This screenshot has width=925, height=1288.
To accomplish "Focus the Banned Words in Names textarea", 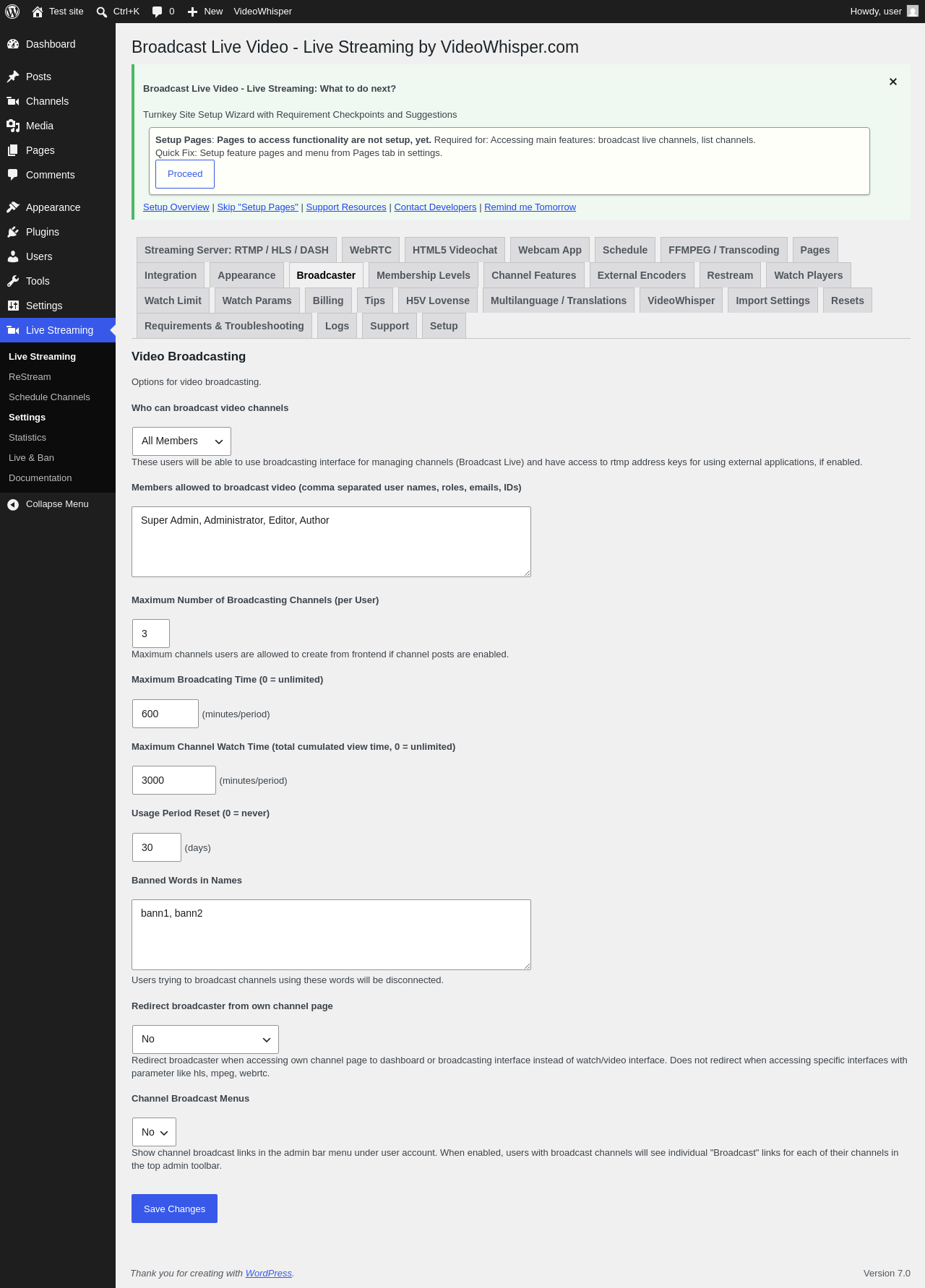I will tap(331, 935).
